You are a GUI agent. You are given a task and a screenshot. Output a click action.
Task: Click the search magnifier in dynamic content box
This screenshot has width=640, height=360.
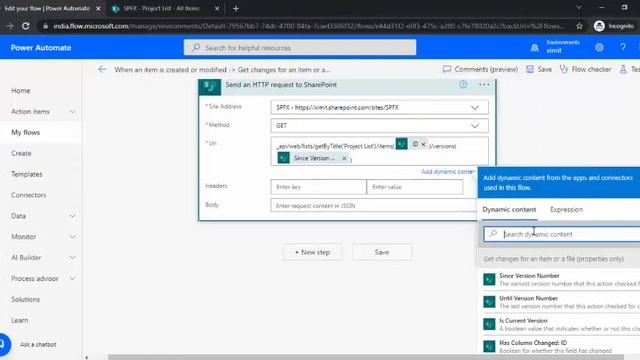pos(493,233)
